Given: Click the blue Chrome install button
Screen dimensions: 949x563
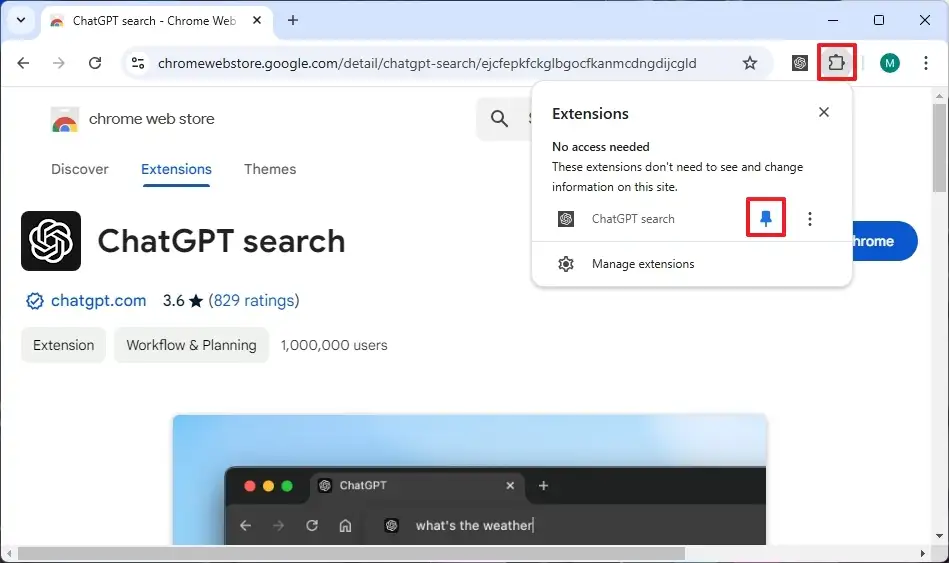Looking at the screenshot, I should click(x=884, y=241).
